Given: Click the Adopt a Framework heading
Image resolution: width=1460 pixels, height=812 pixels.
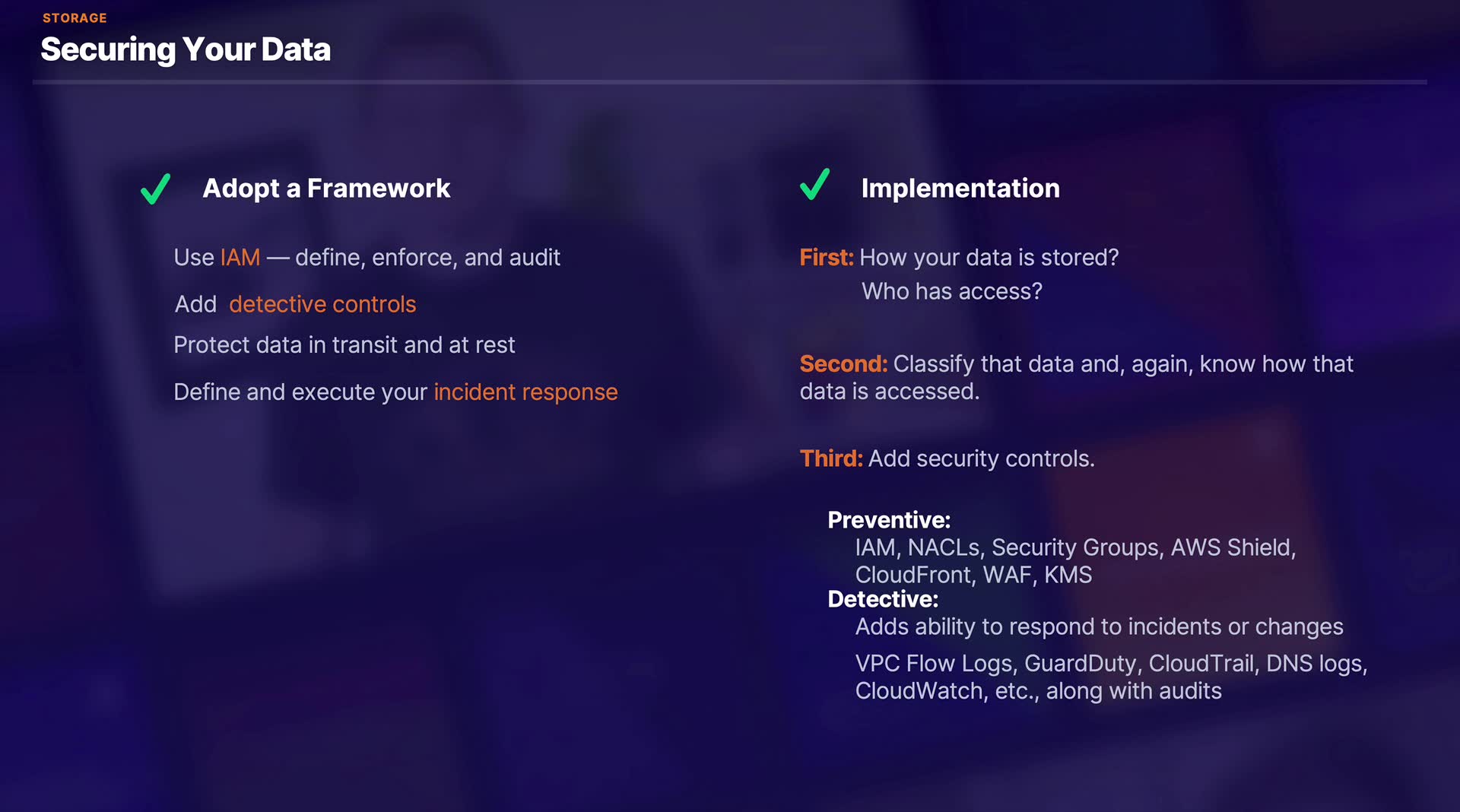Looking at the screenshot, I should 326,189.
